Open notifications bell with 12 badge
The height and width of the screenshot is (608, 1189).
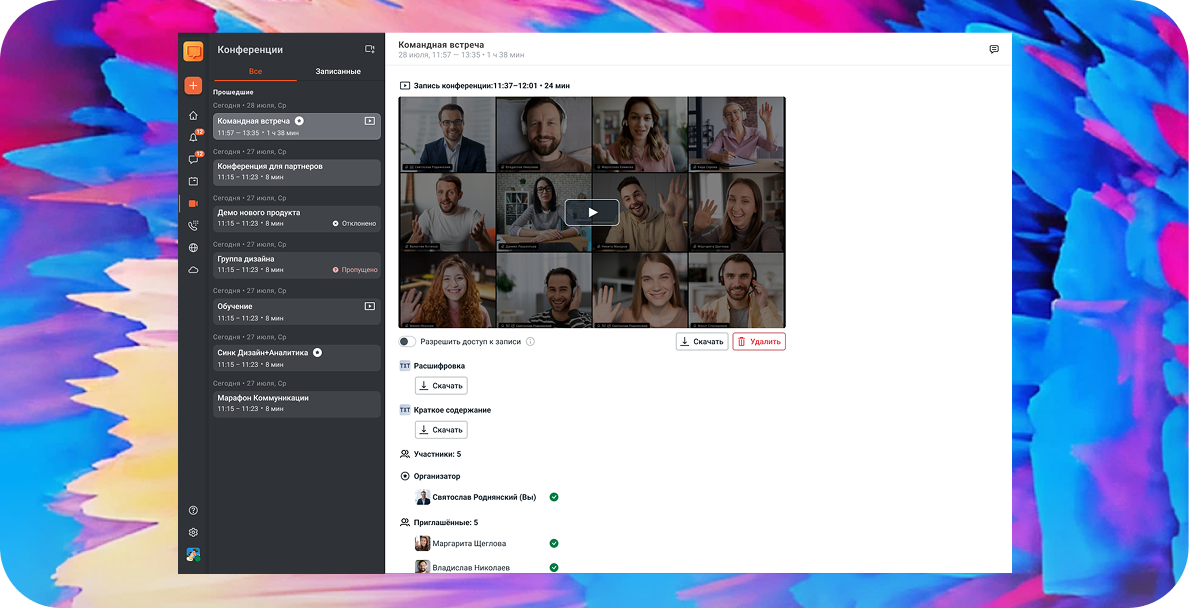193,138
